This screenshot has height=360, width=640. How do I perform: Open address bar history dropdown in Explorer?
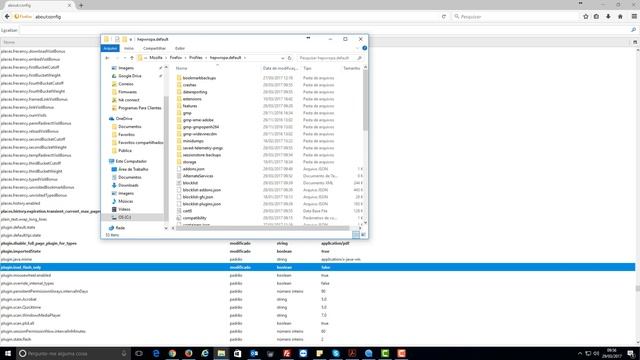(x=282, y=58)
